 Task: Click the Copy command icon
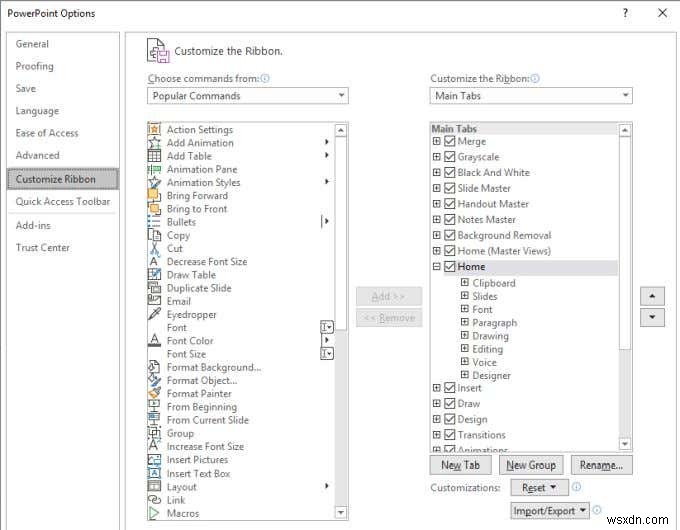tap(154, 235)
